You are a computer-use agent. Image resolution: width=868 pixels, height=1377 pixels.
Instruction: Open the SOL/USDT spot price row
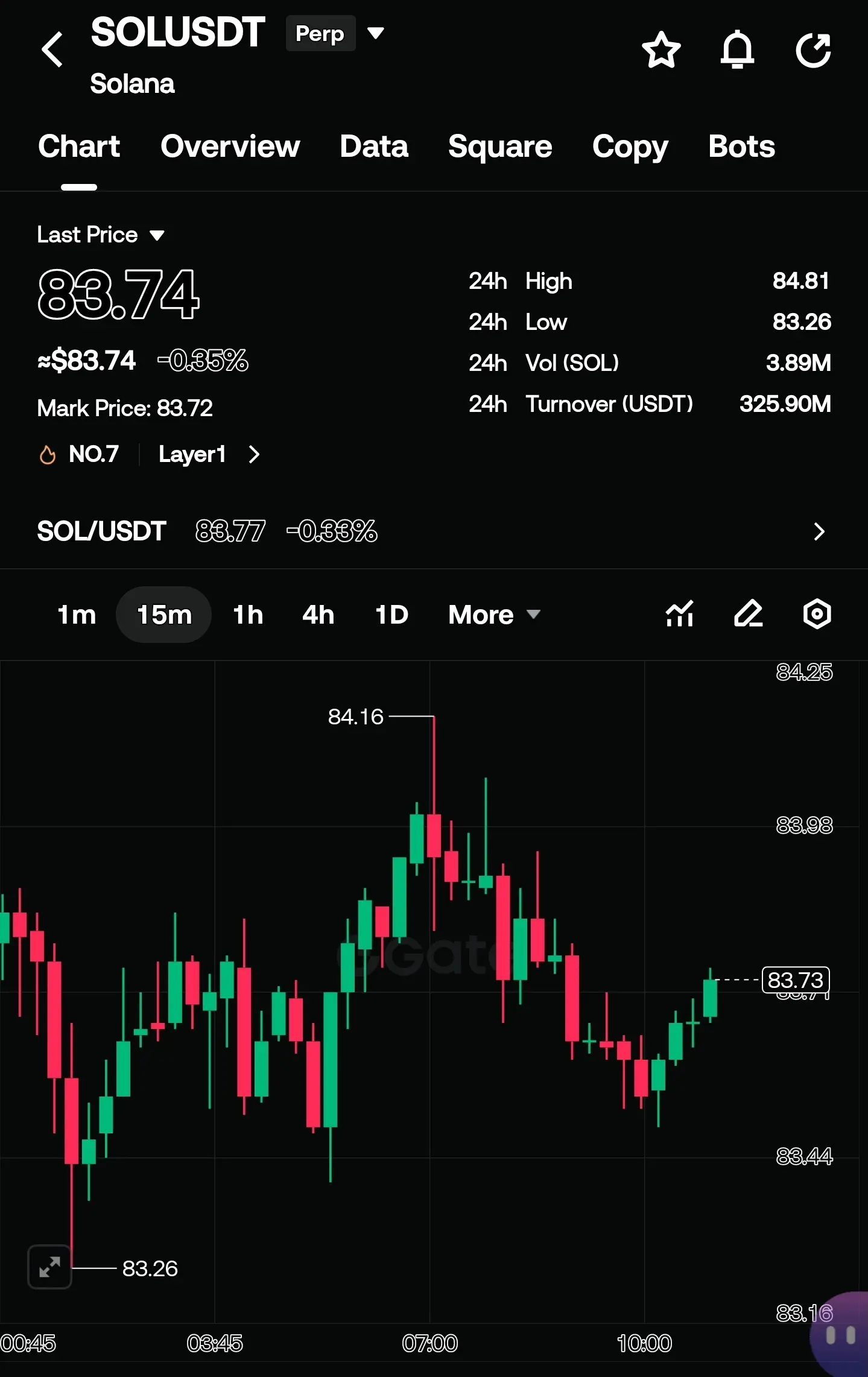coord(434,531)
